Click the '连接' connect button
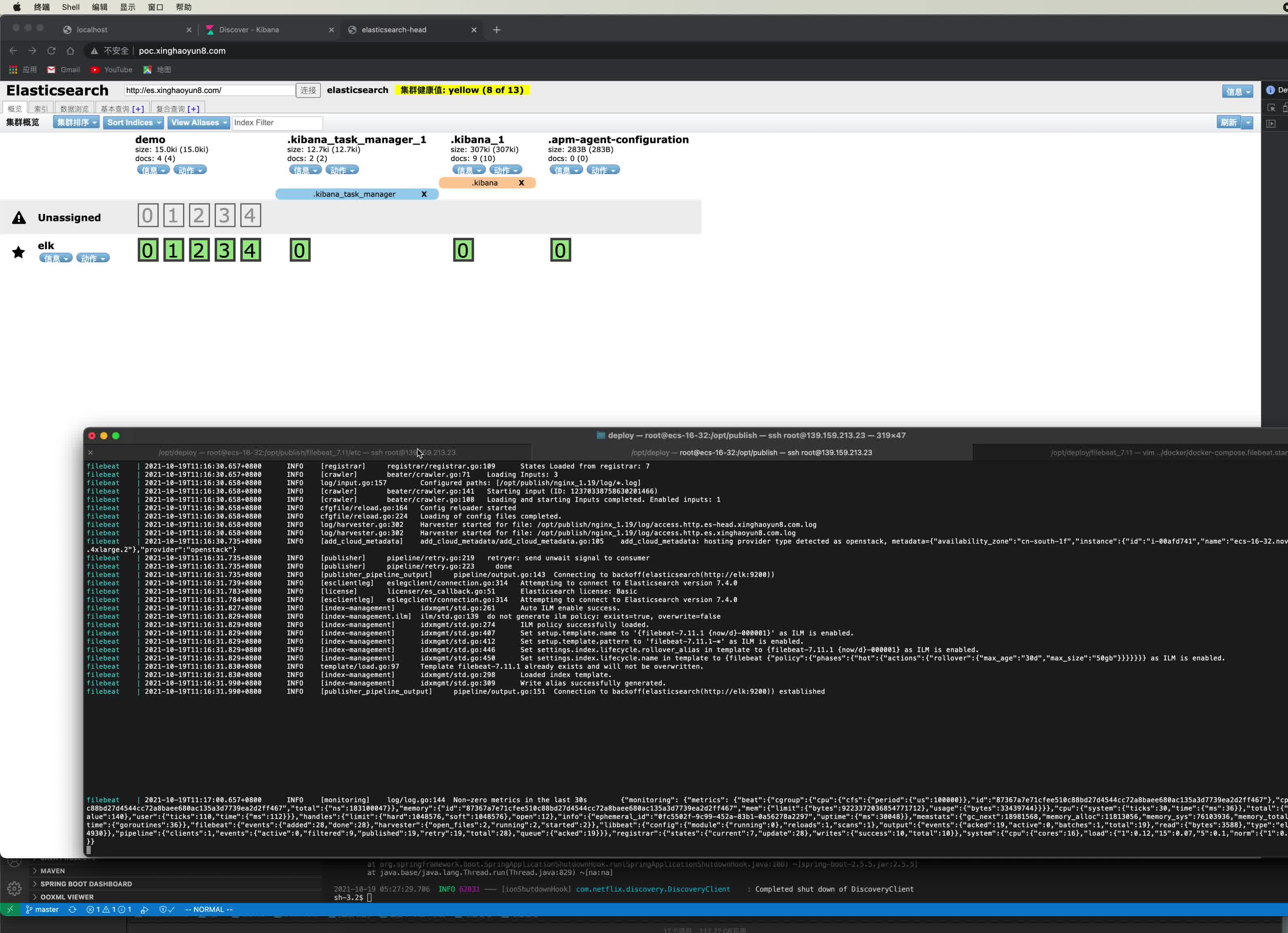The height and width of the screenshot is (933, 1288). (308, 90)
